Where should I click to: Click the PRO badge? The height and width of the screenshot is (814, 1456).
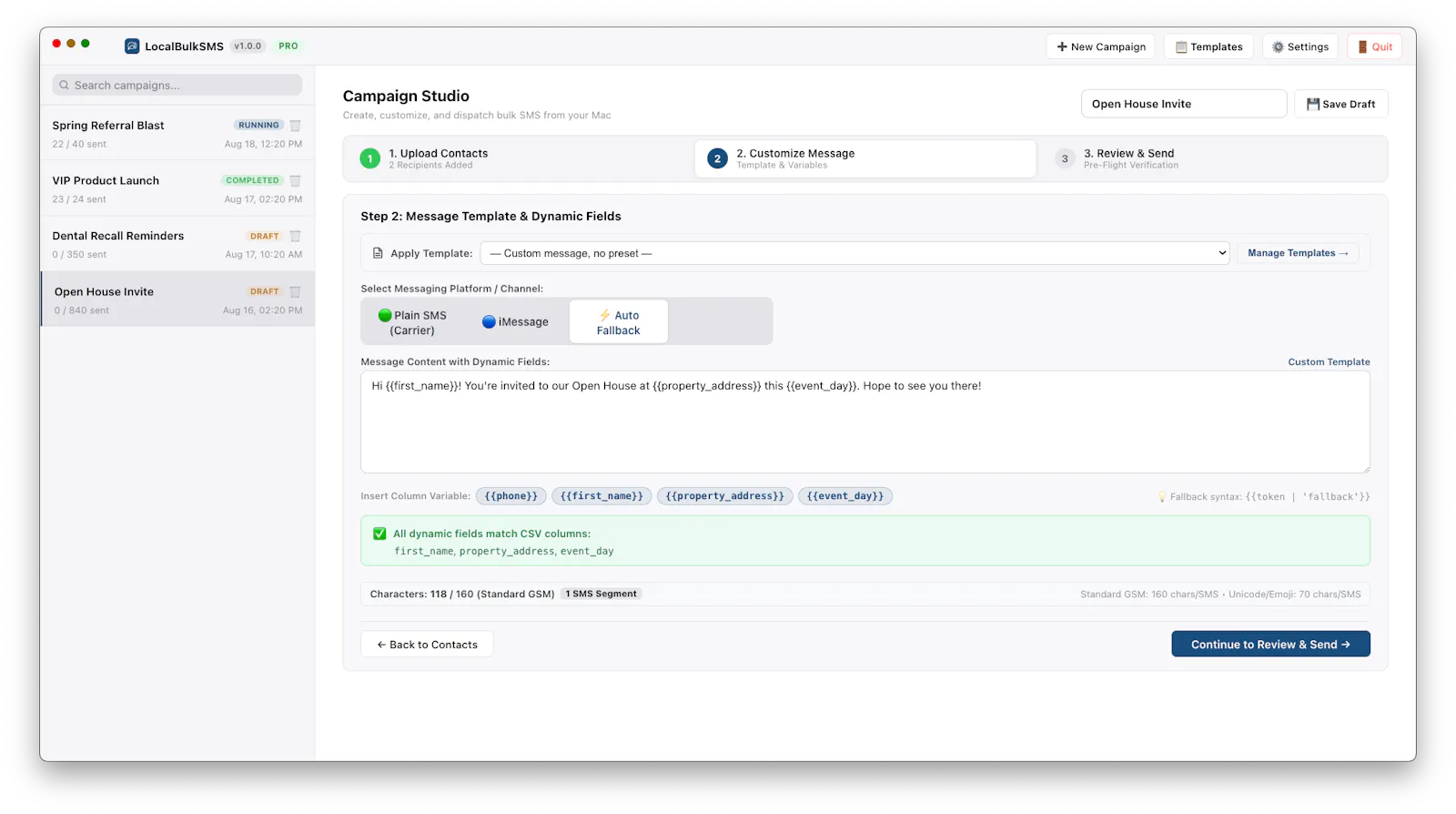point(288,46)
